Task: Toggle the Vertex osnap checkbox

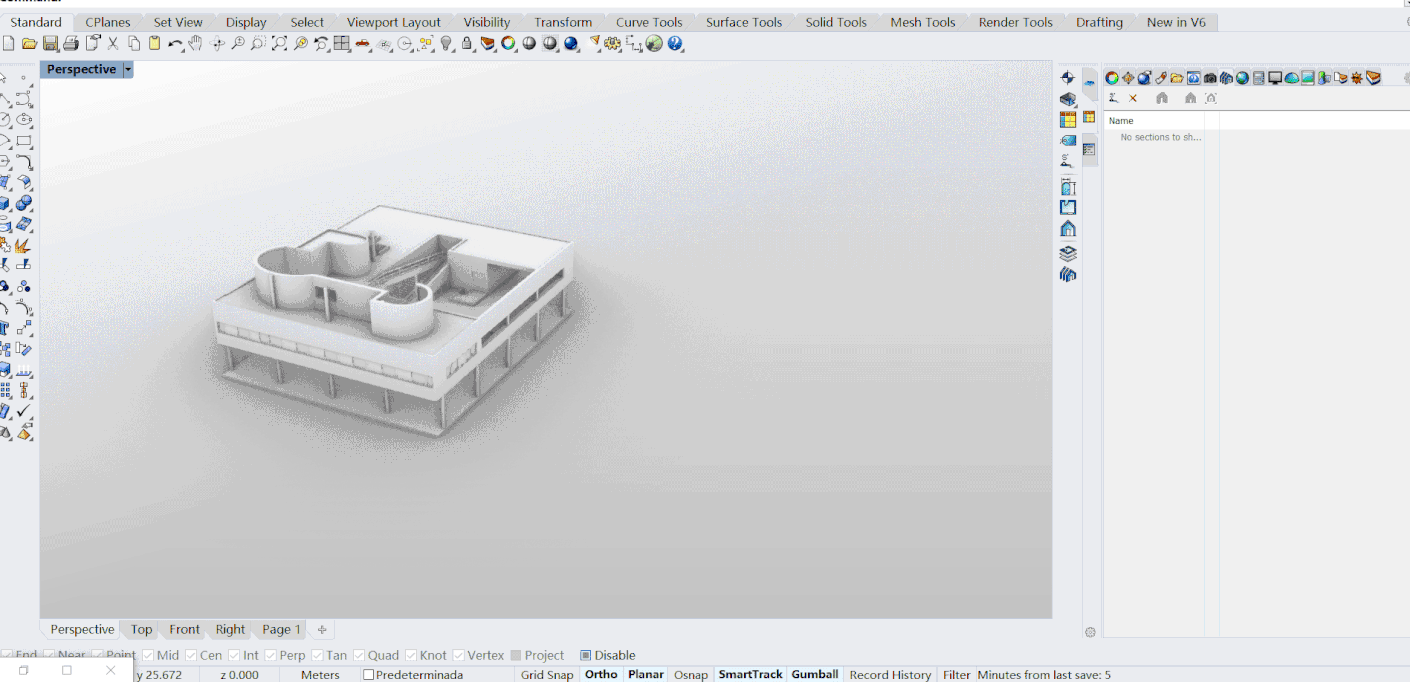Action: pos(458,655)
